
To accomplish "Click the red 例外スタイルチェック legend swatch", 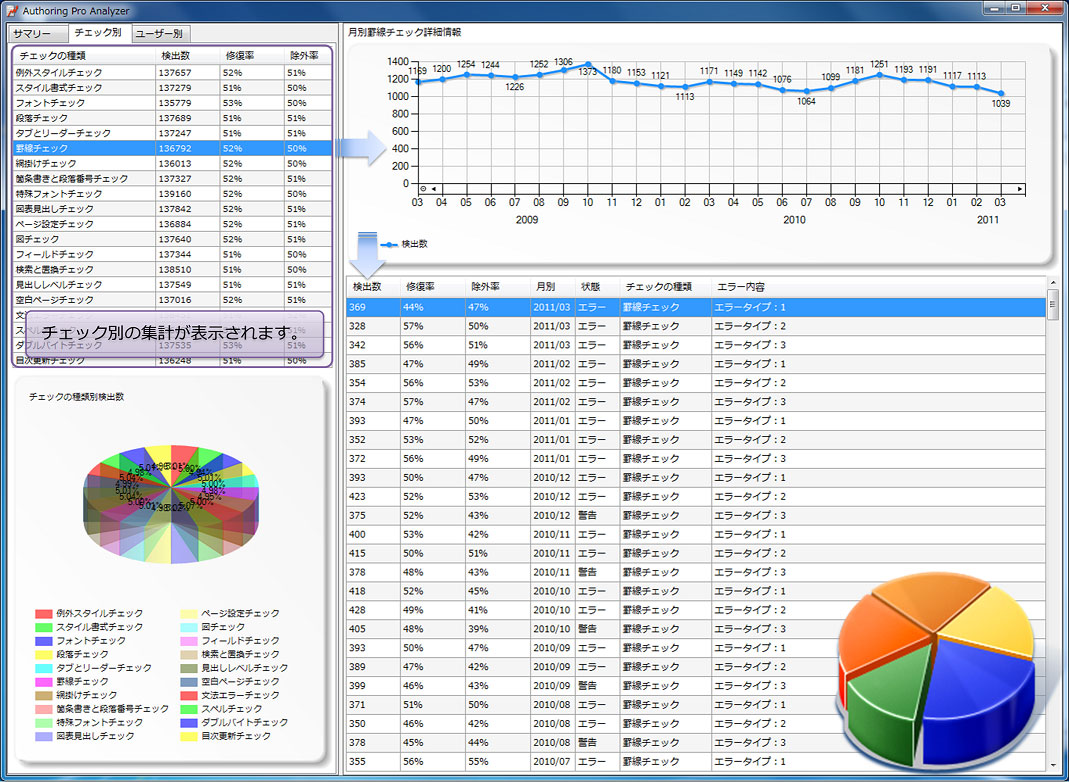I will coord(43,613).
